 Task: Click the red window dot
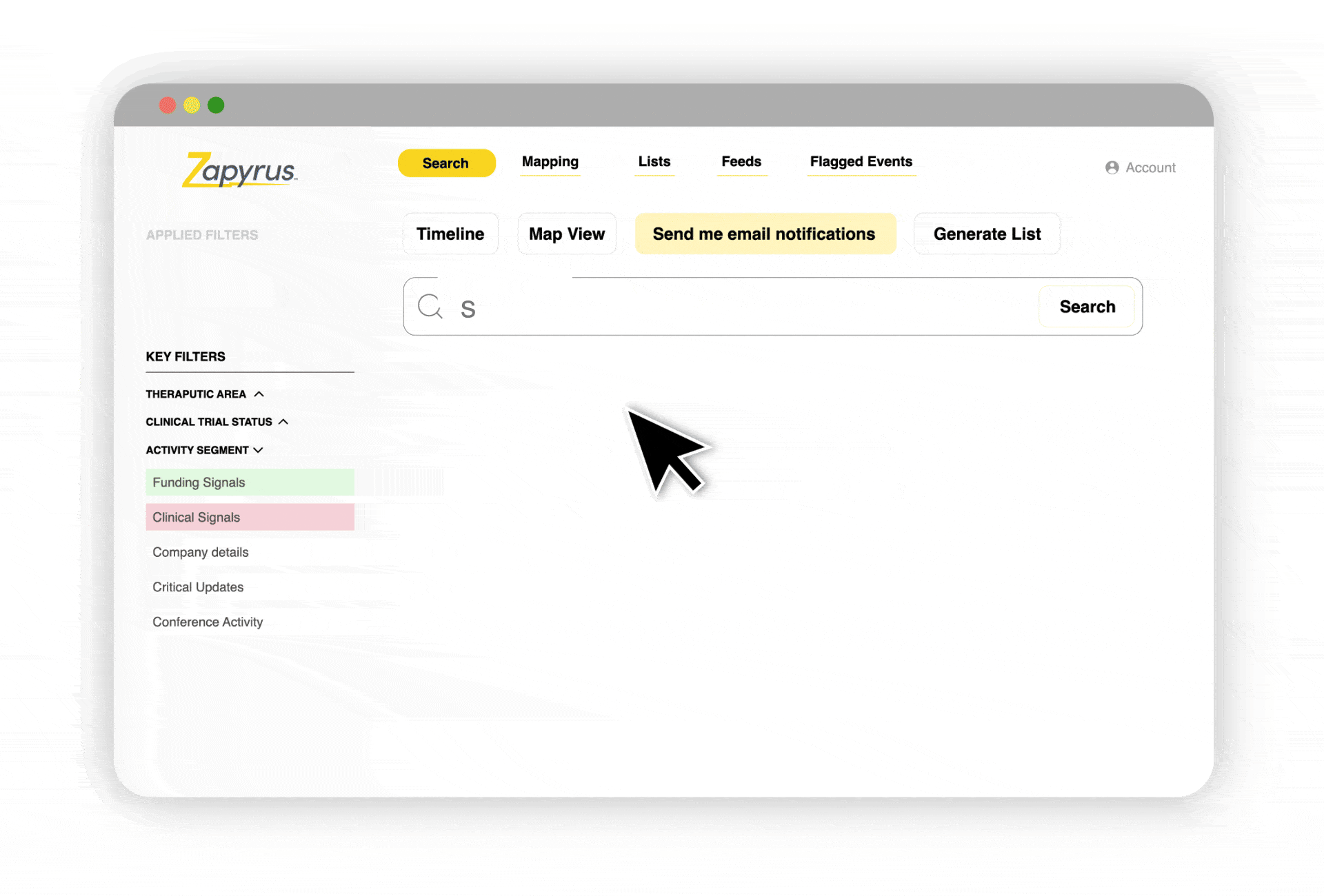168,105
